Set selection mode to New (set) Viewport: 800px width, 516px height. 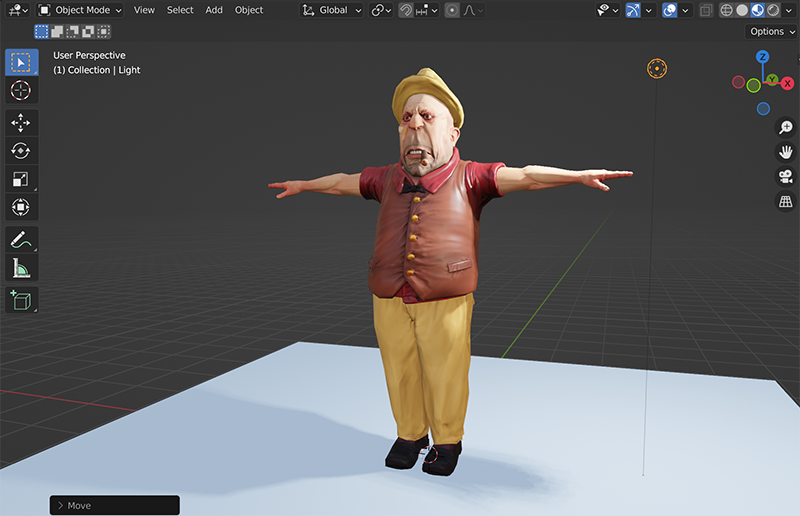click(x=41, y=32)
